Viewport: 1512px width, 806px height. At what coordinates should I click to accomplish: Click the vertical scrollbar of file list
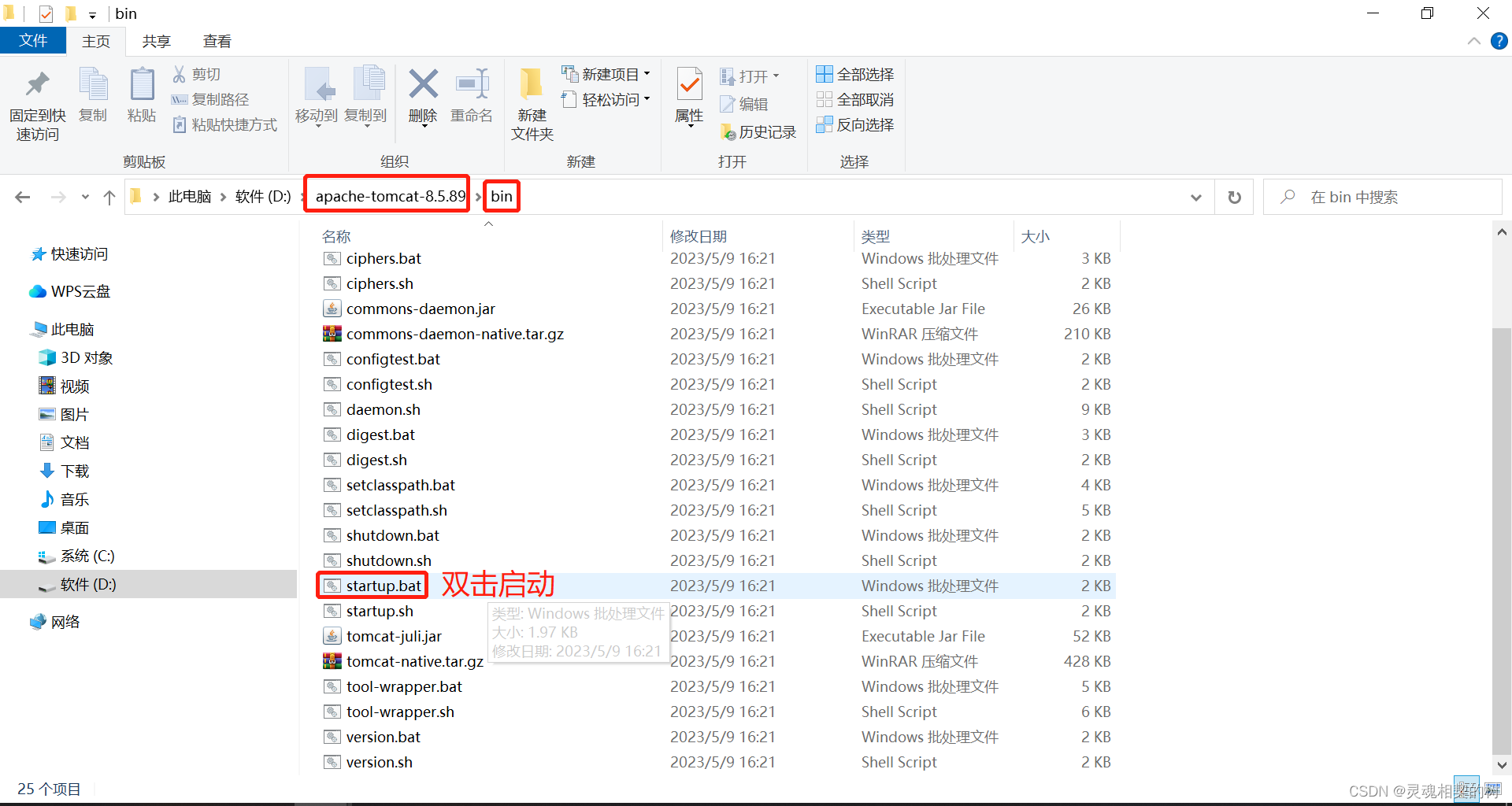(x=1501, y=539)
